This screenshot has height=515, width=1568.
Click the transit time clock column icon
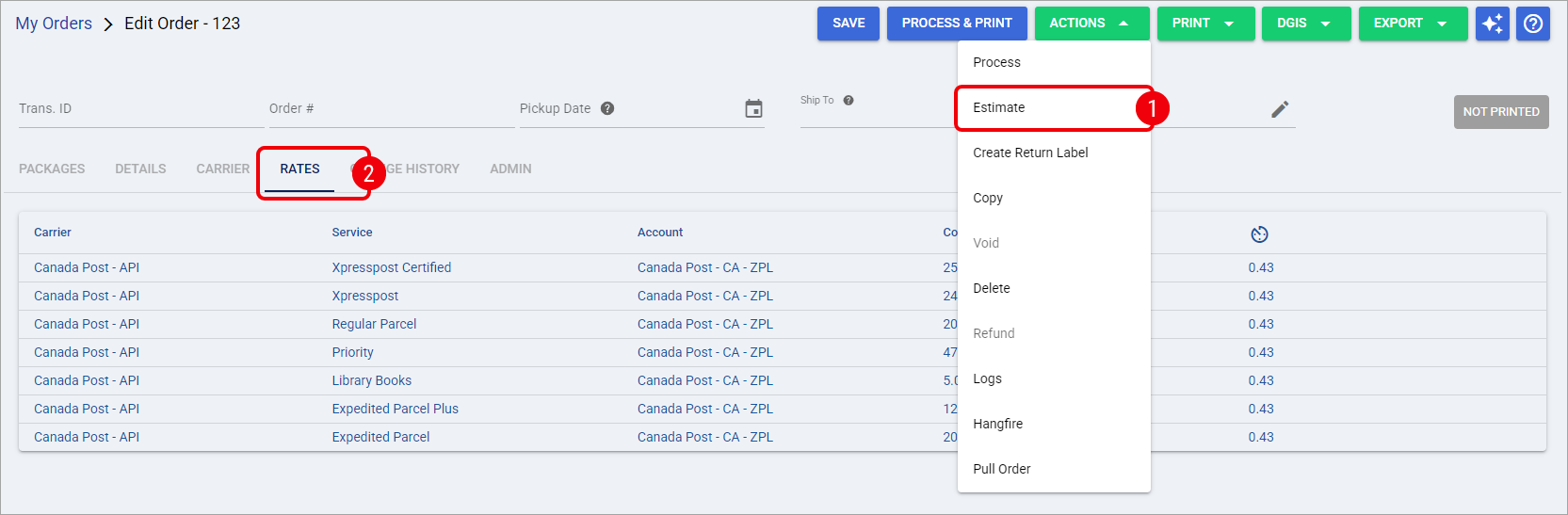click(x=1260, y=233)
